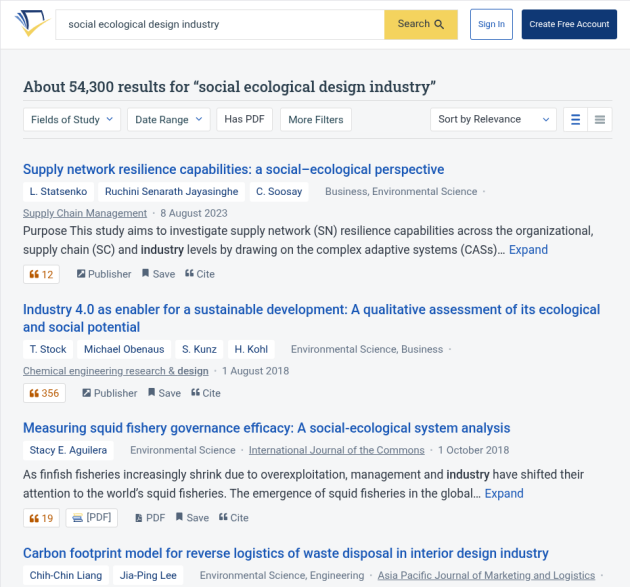The width and height of the screenshot is (630, 587).
Task: Switch to the compact list view icon
Action: click(599, 120)
